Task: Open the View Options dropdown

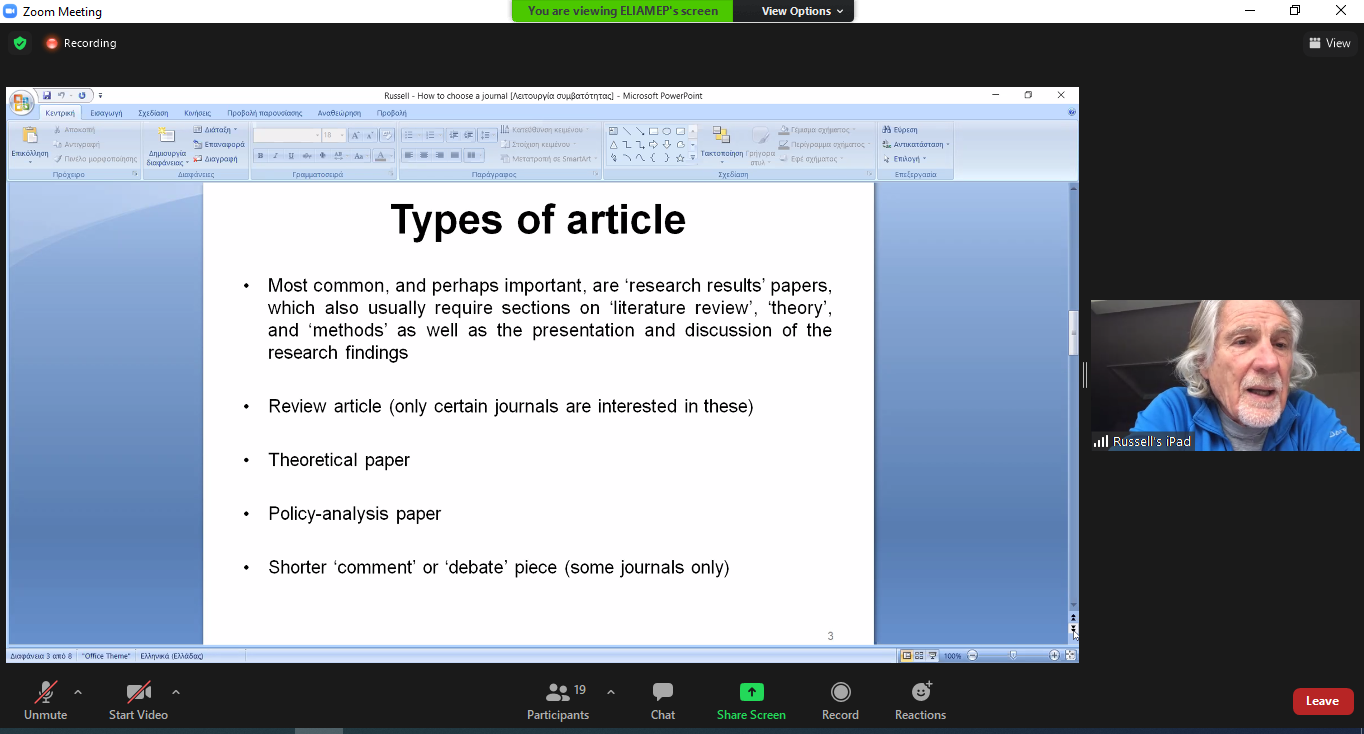Action: (x=802, y=11)
